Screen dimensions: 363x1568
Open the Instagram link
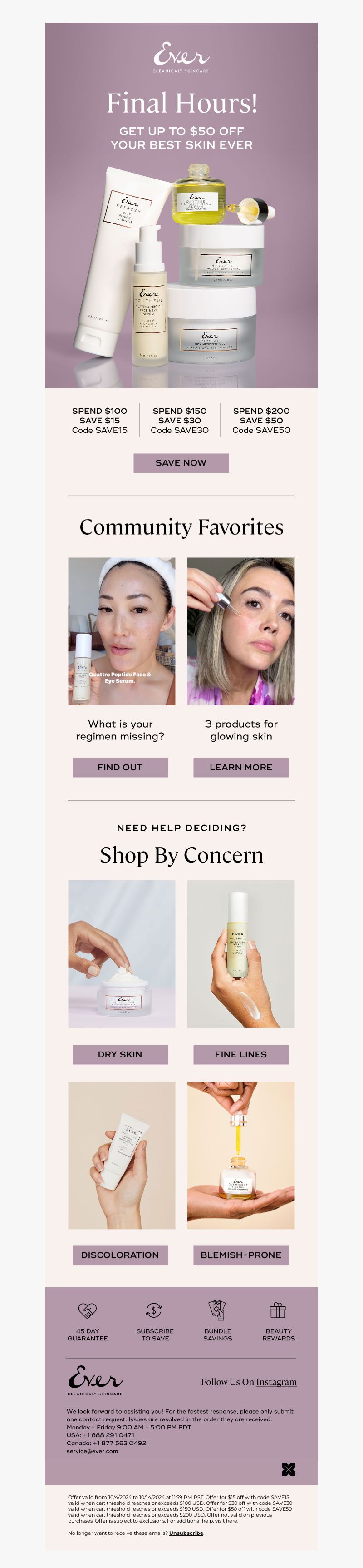[276, 1382]
